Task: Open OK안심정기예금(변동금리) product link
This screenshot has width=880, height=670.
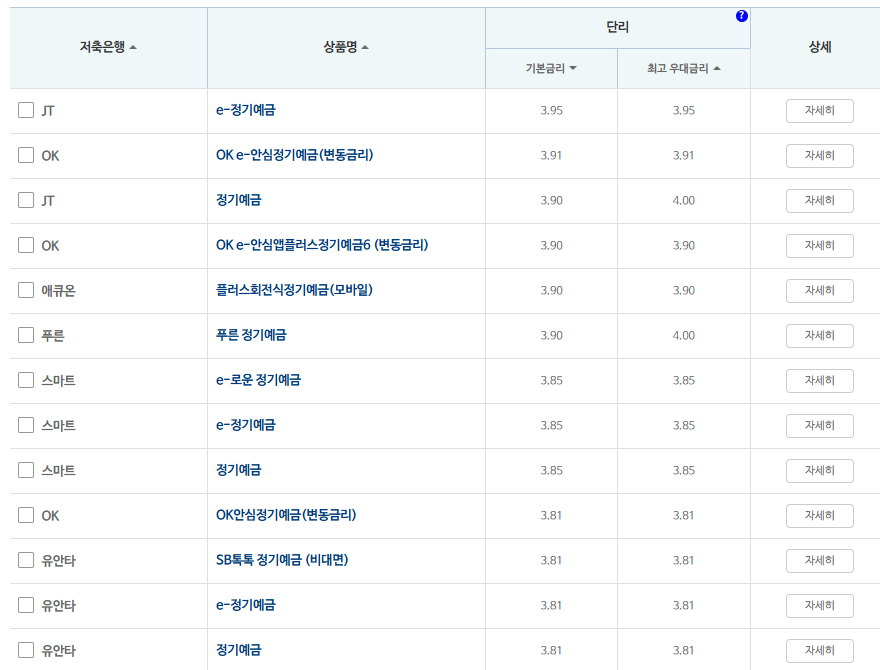Action: coord(286,515)
